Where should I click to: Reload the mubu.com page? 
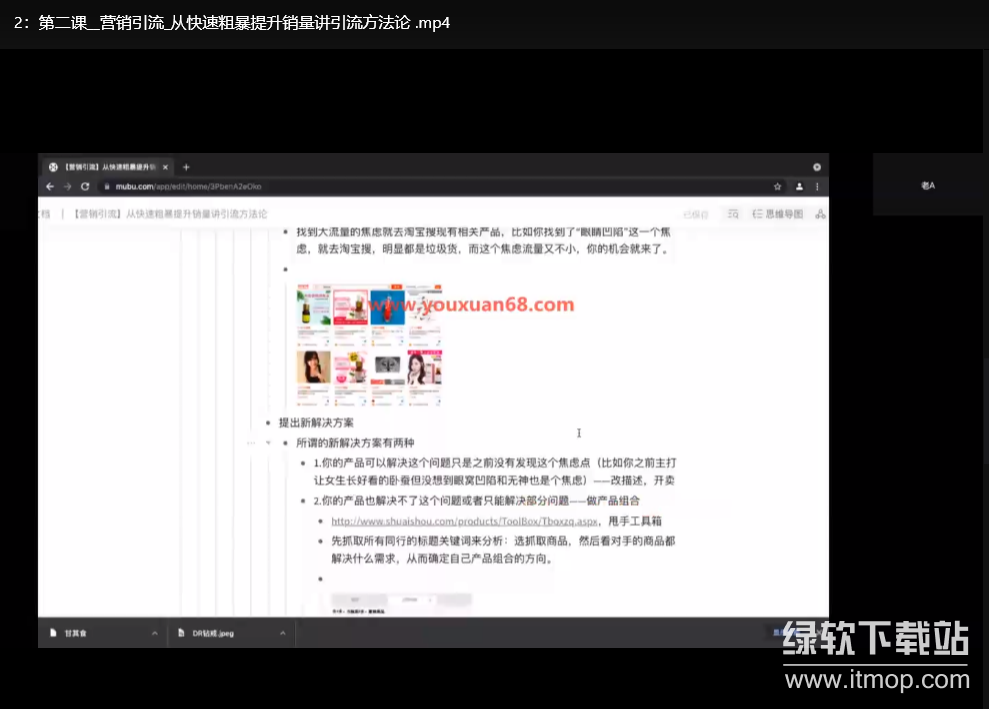coord(85,187)
